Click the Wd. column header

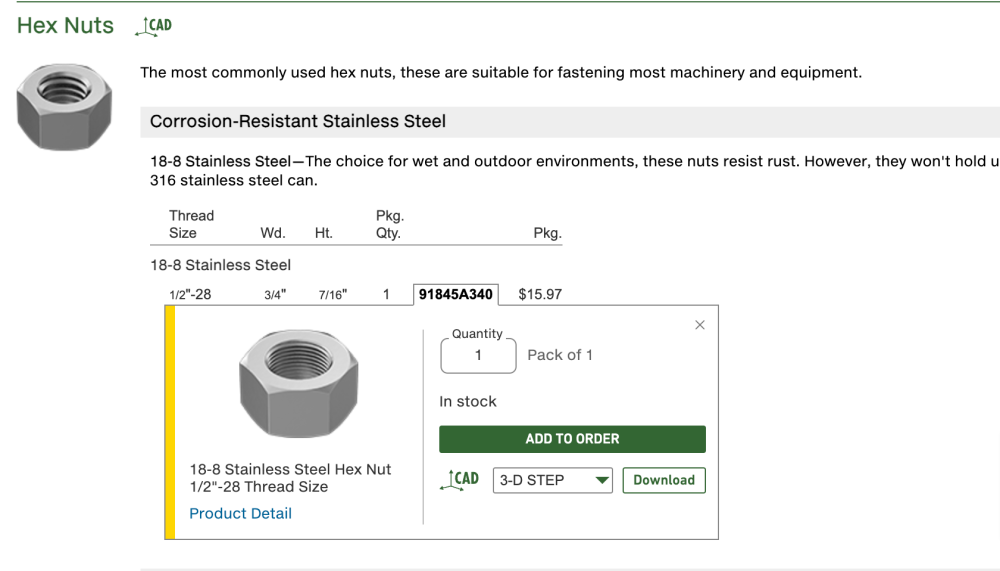[x=273, y=233]
